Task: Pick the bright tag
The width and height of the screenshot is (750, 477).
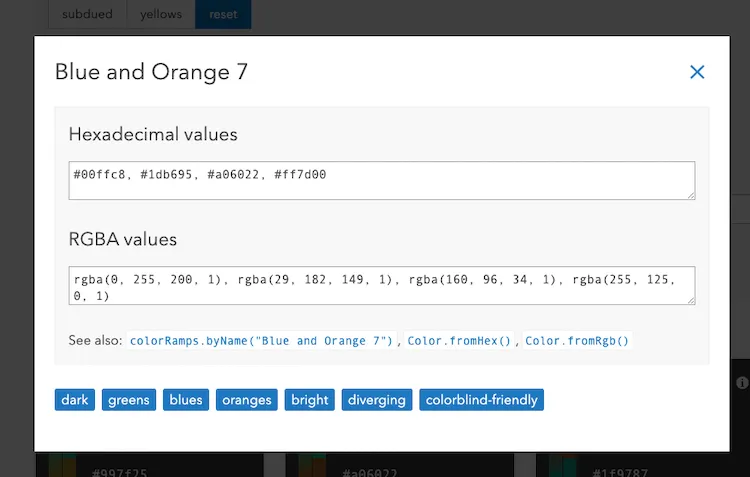Action: [309, 400]
